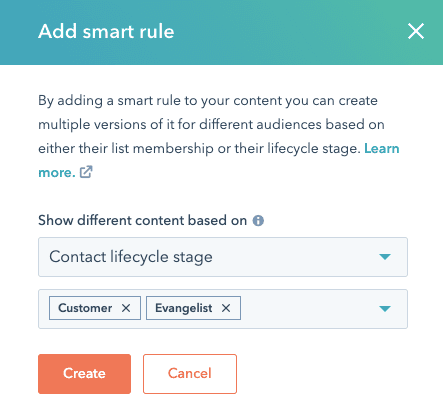The height and width of the screenshot is (416, 443).
Task: Select the Evangelist tag label
Action: coord(184,308)
